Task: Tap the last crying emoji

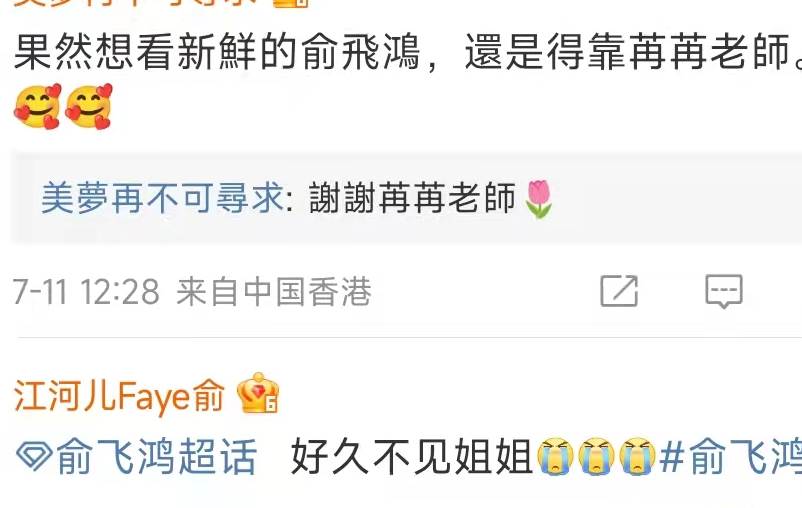Action: click(x=637, y=456)
